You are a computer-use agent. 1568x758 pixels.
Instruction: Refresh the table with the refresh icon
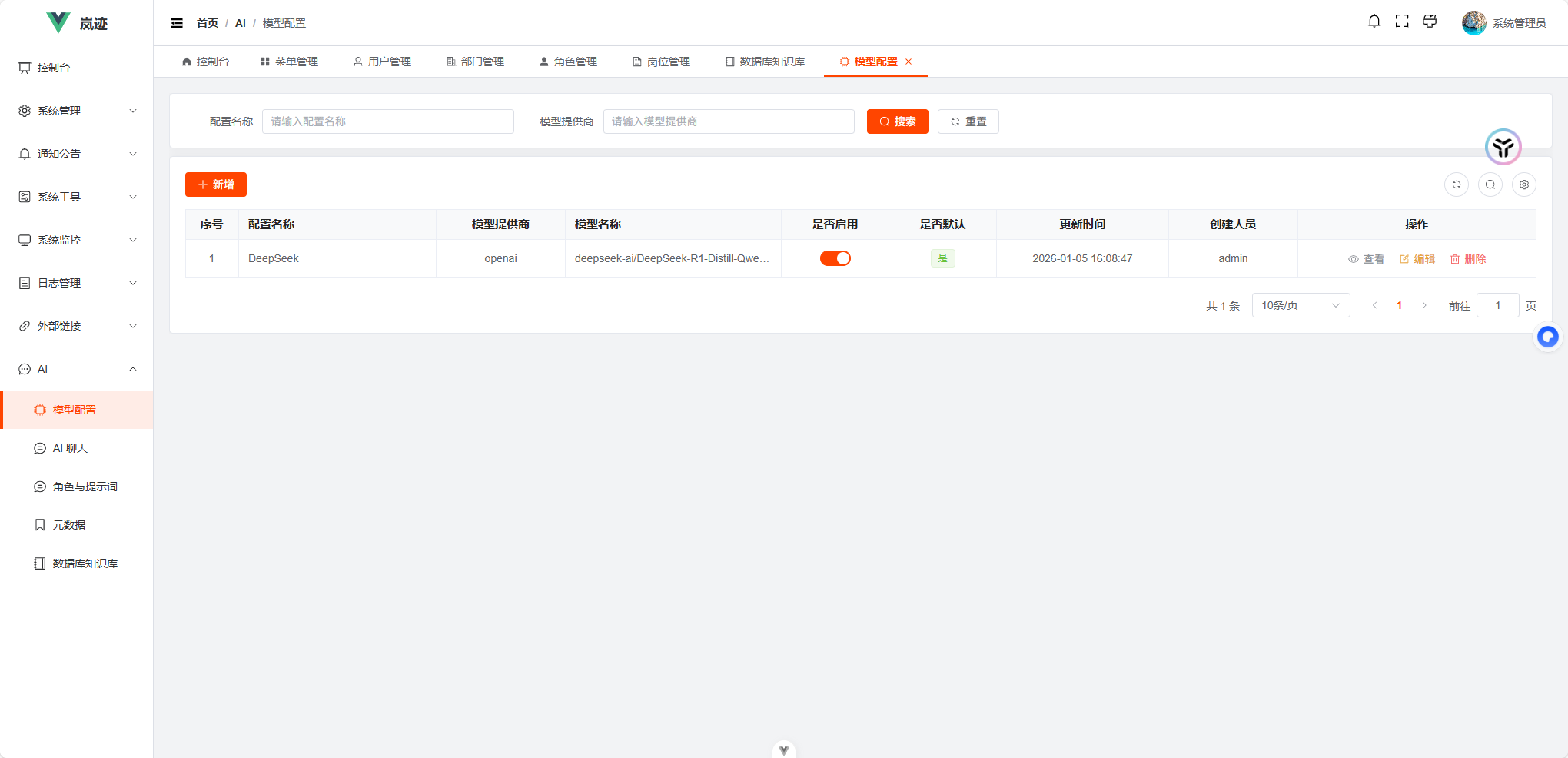coord(1457,185)
